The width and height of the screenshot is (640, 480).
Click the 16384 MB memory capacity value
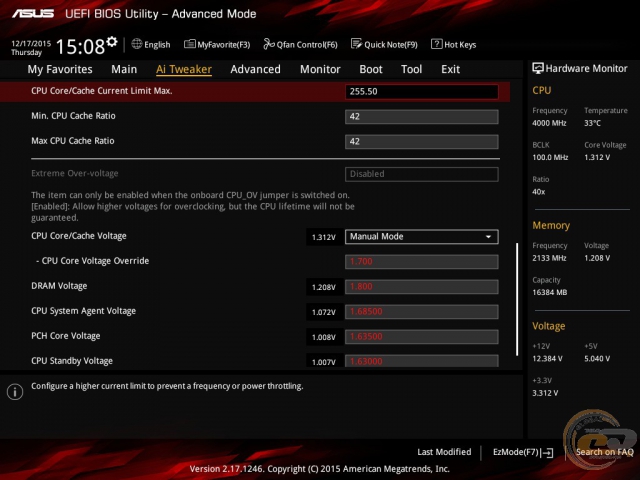coord(550,292)
